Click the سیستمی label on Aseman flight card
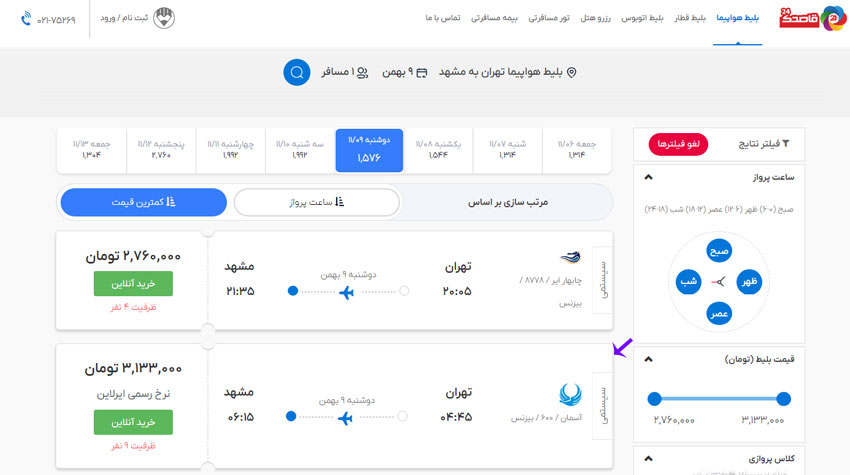 (603, 406)
